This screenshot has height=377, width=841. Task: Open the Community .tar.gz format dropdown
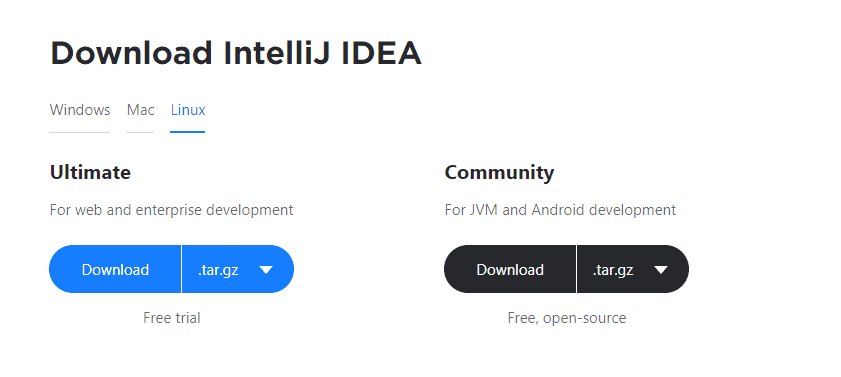pyautogui.click(x=633, y=269)
